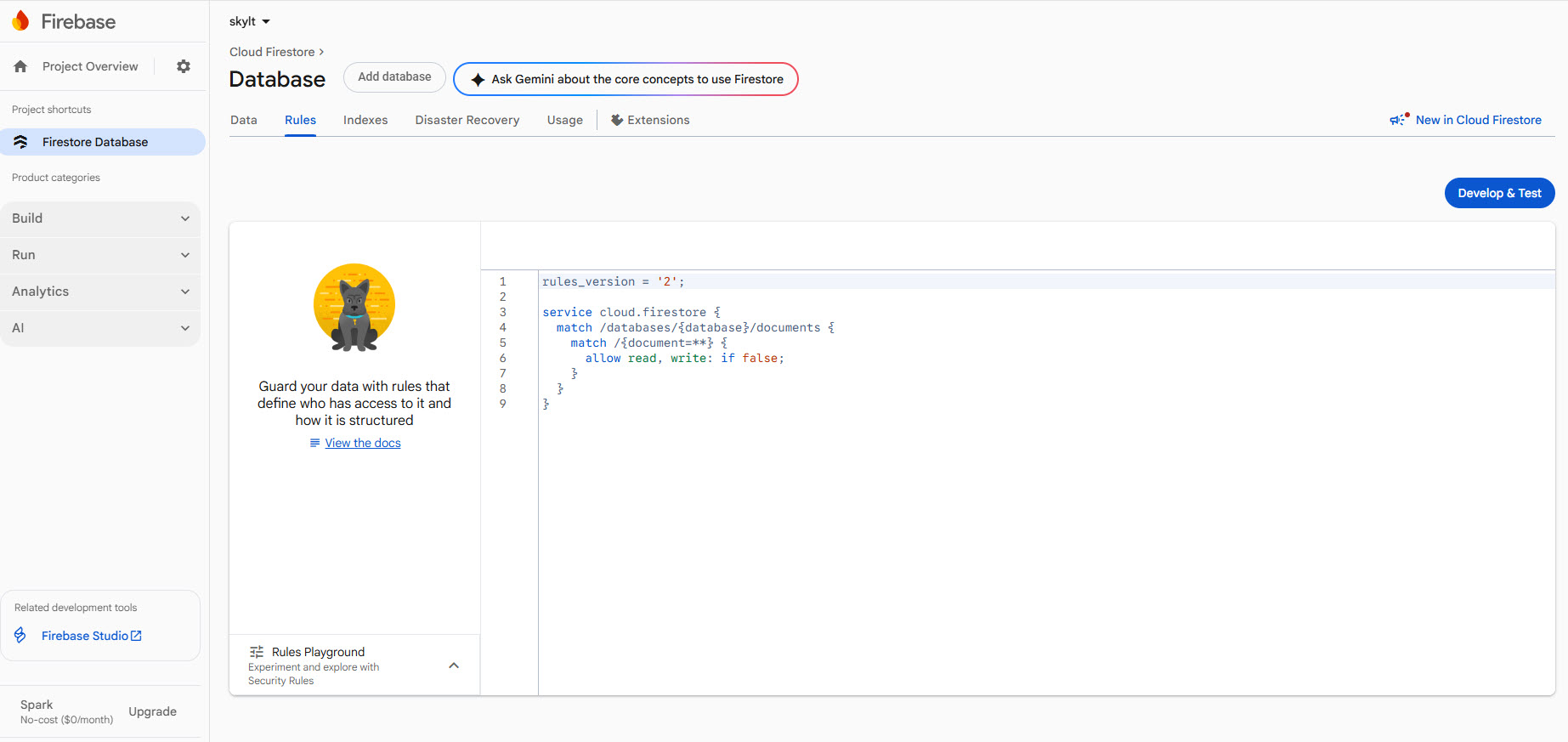Viewport: 1568px width, 742px height.
Task: Expand the Analytics category
Action: [100, 292]
